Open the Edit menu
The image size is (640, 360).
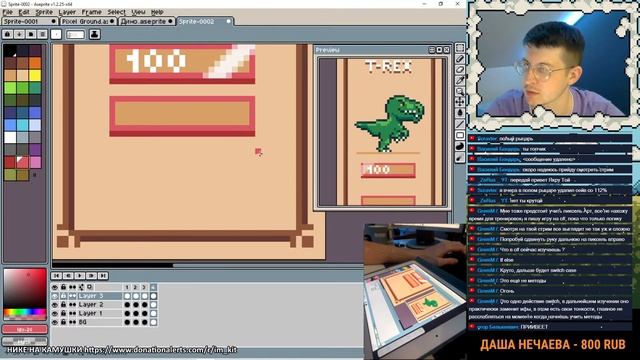pos(24,12)
